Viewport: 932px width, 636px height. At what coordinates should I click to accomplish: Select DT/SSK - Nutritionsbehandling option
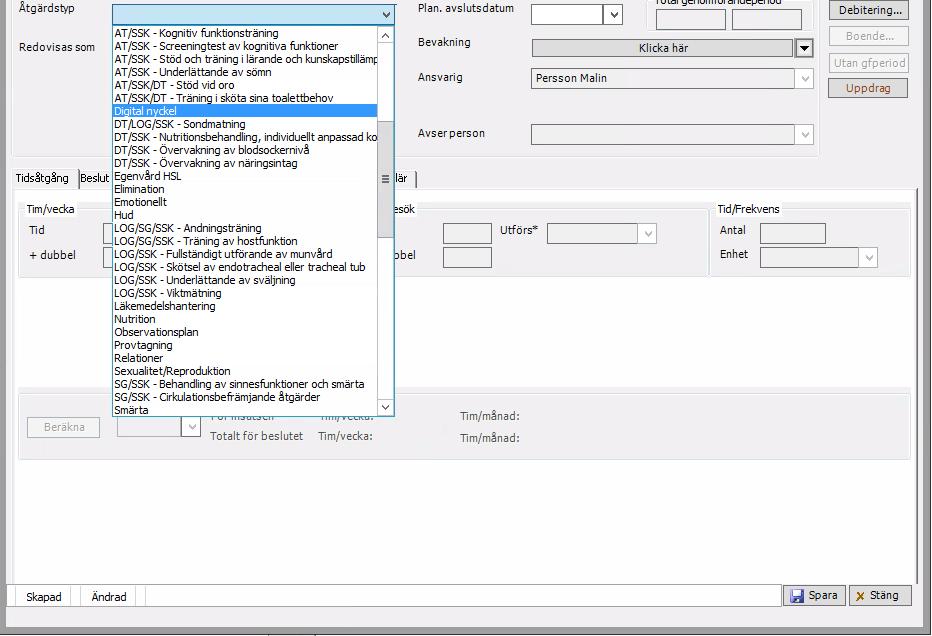[244, 137]
